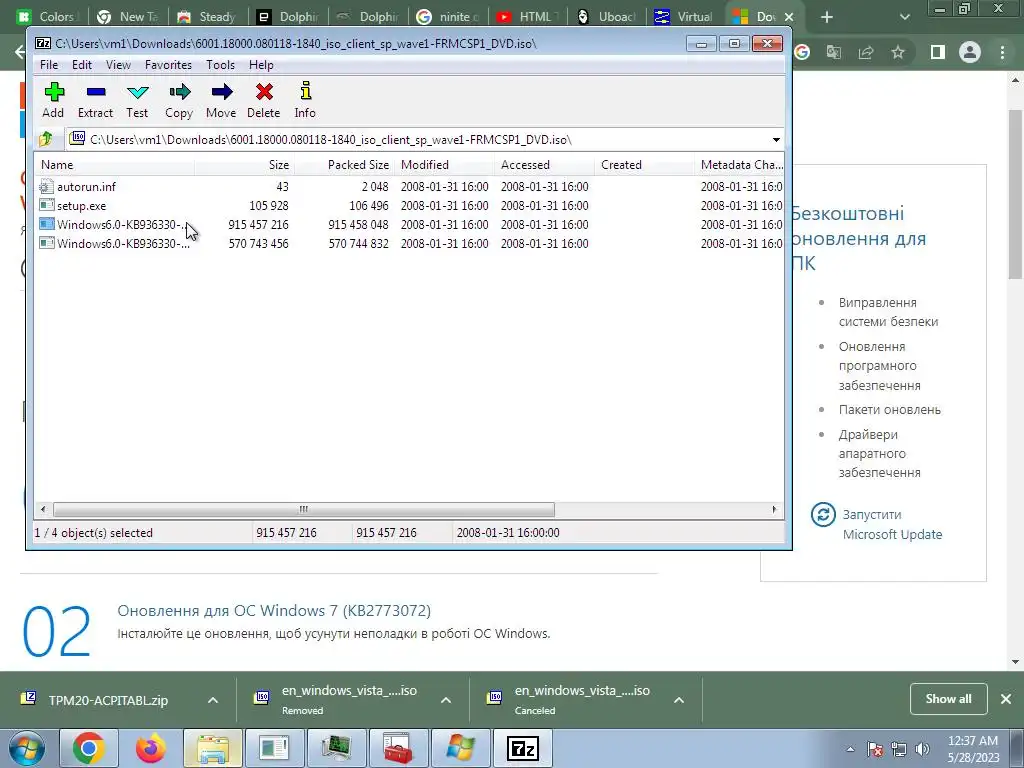Image resolution: width=1024 pixels, height=768 pixels.
Task: Click Show all downloads button
Action: click(948, 699)
